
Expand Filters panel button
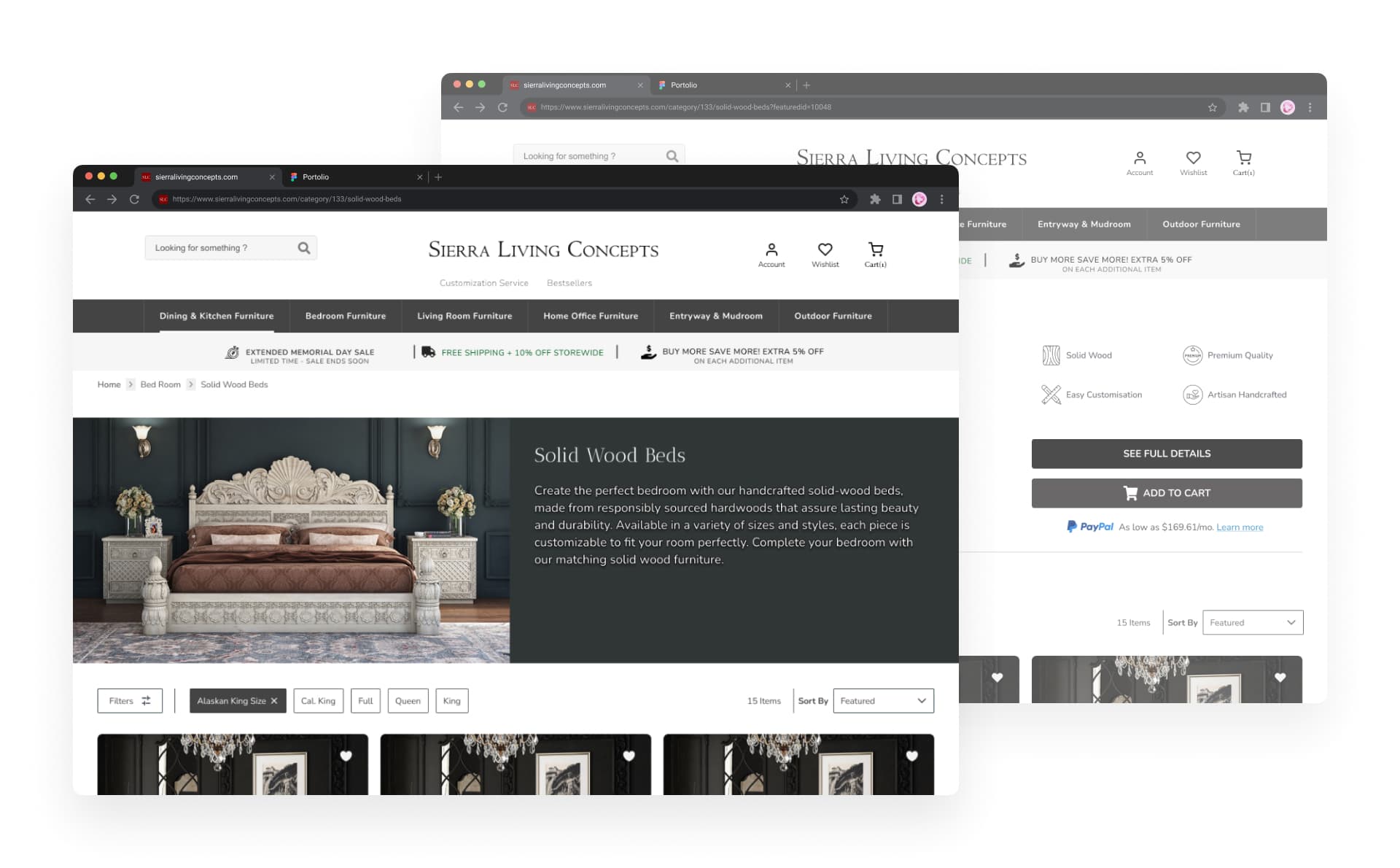click(x=130, y=701)
